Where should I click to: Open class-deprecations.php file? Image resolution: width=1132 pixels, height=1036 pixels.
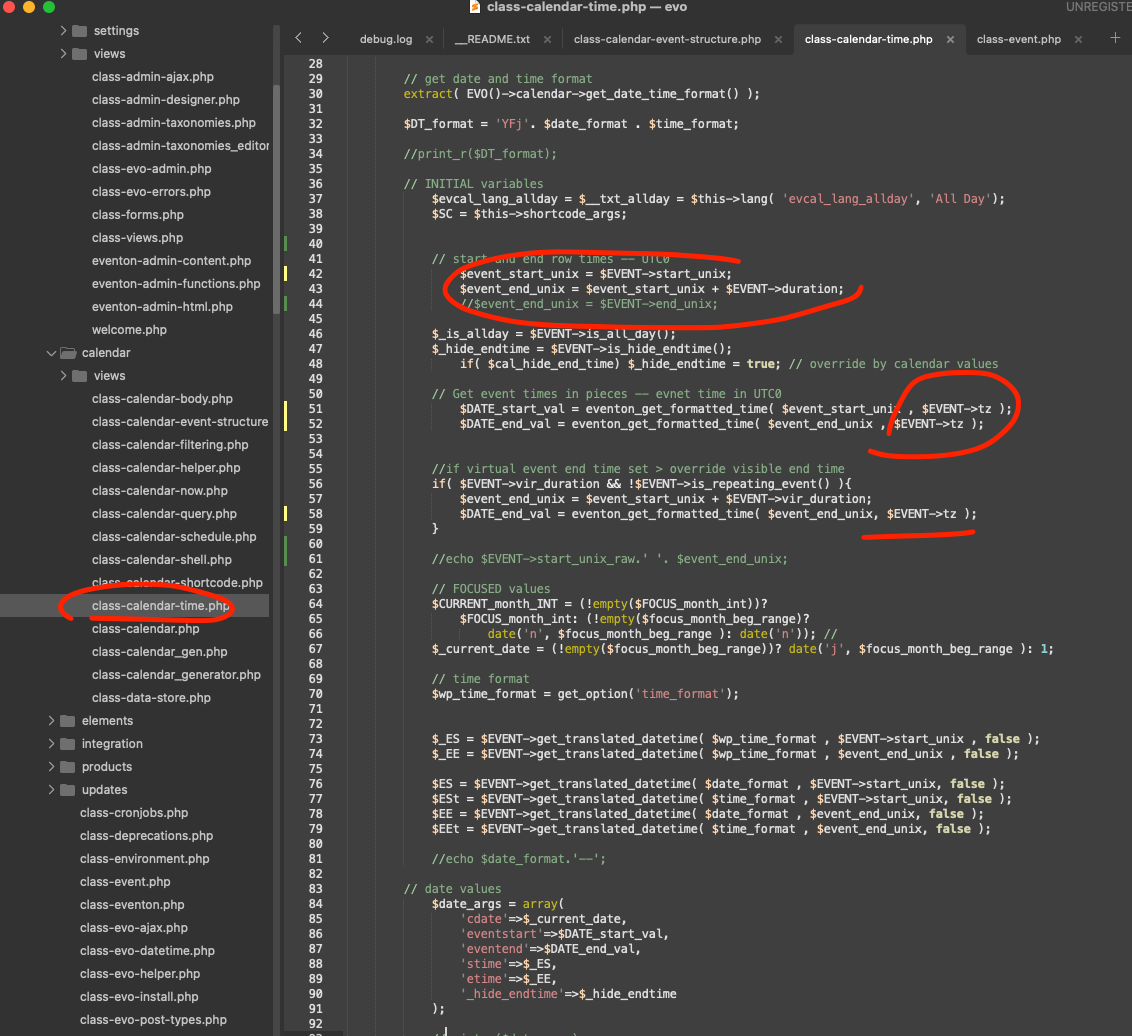(x=146, y=836)
